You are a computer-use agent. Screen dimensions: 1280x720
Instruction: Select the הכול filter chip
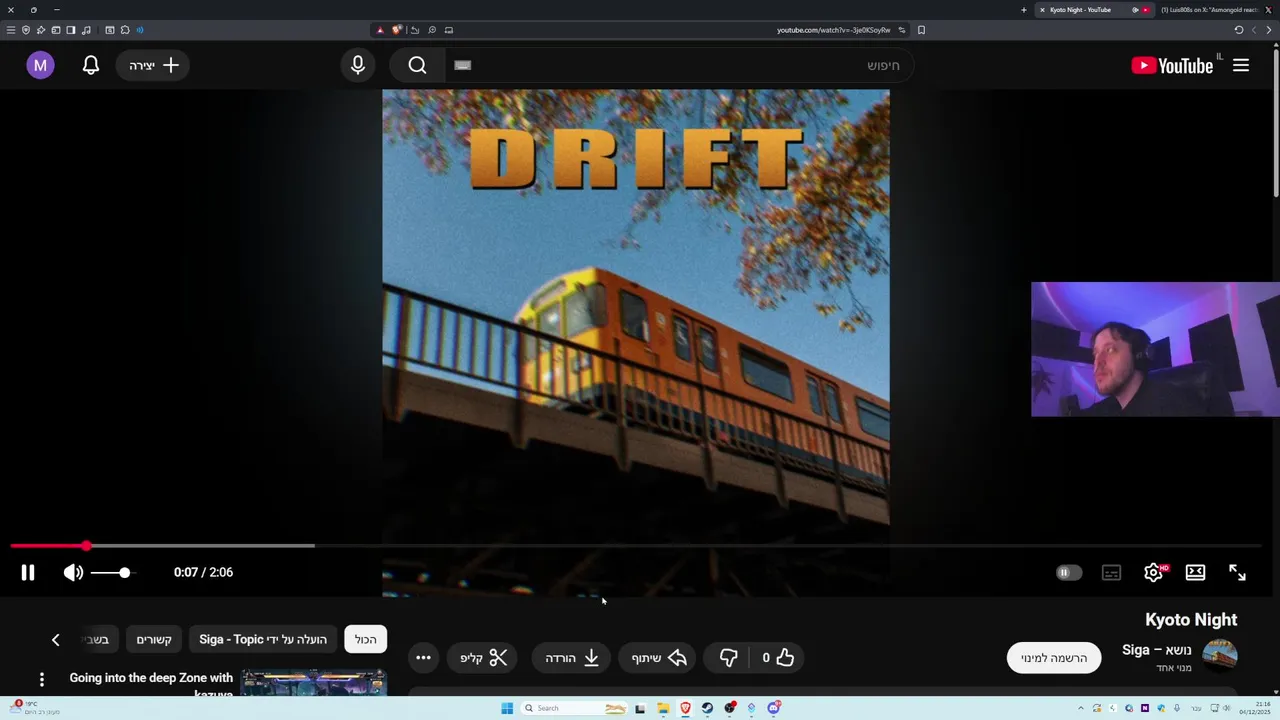366,639
